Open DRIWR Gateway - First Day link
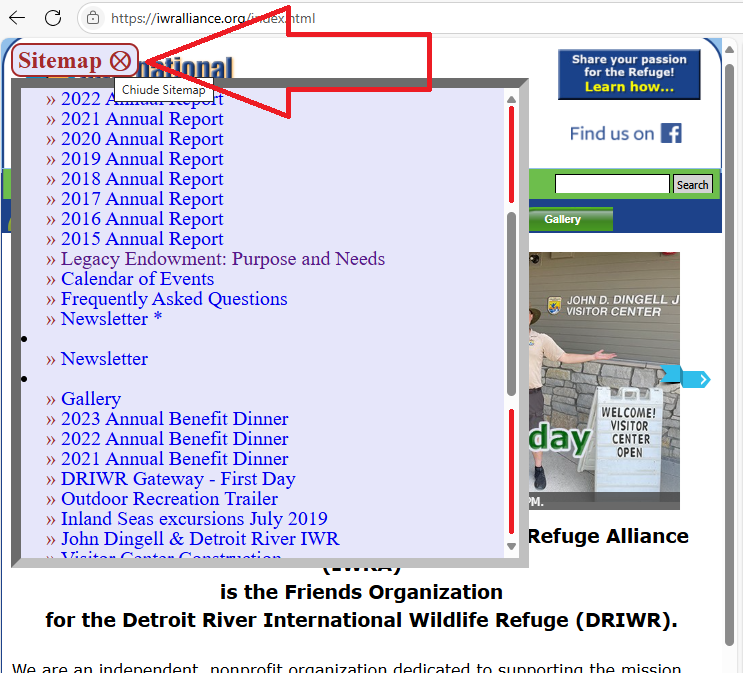 (178, 479)
